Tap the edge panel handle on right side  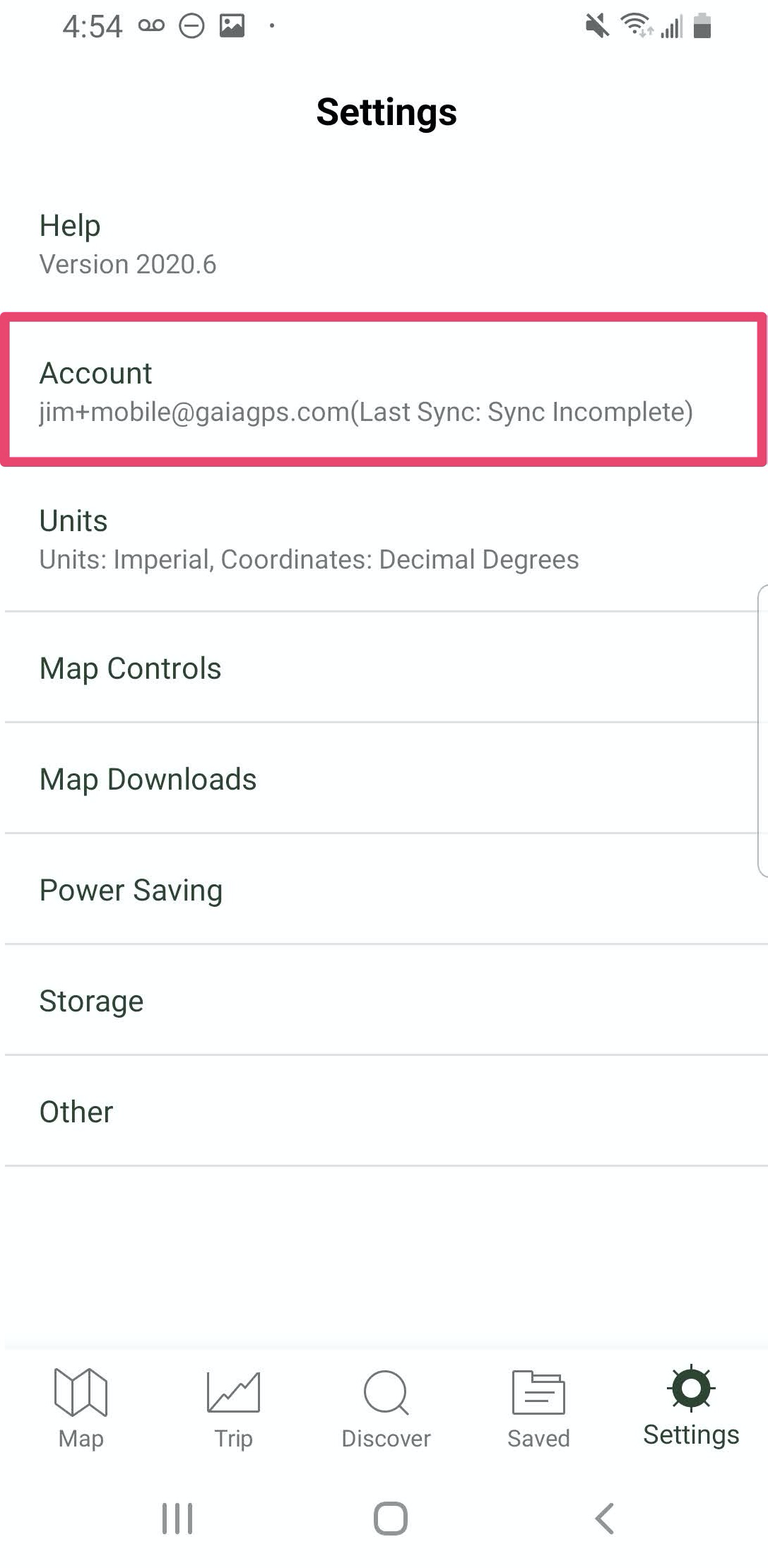click(x=762, y=730)
